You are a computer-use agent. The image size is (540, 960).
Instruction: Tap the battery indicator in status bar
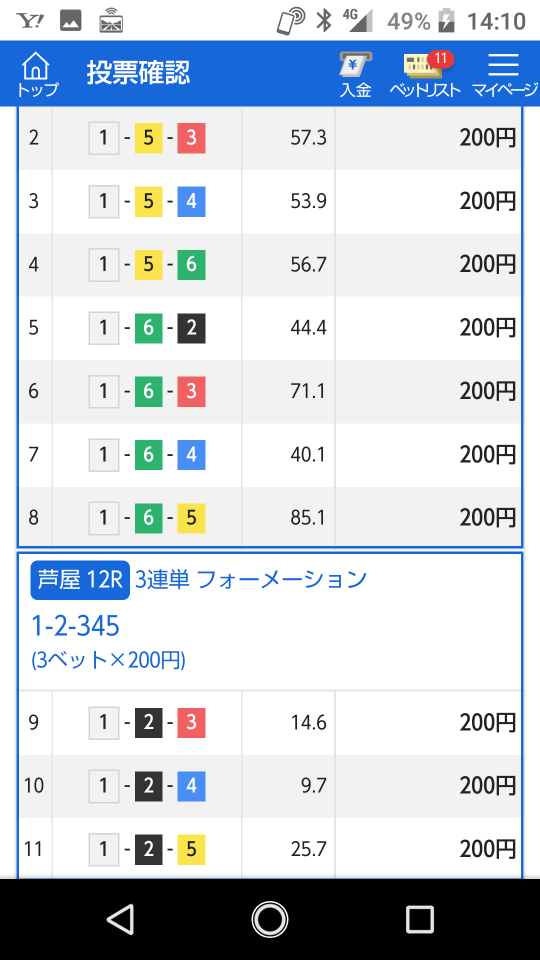coord(447,21)
